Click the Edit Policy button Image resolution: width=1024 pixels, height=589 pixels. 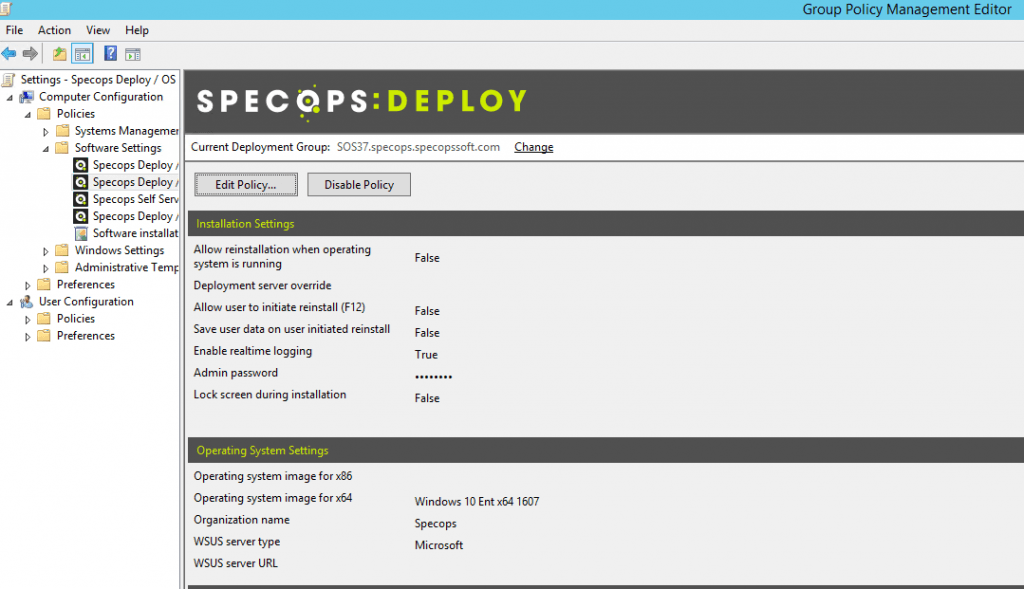245,184
